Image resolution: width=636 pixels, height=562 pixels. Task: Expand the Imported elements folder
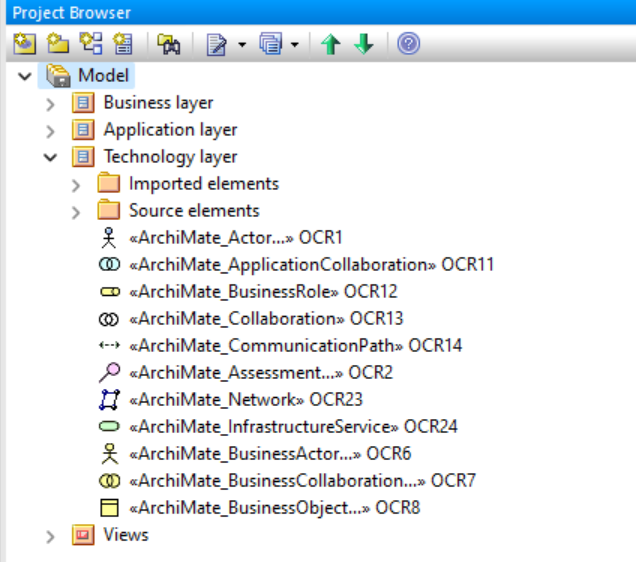click(x=76, y=184)
